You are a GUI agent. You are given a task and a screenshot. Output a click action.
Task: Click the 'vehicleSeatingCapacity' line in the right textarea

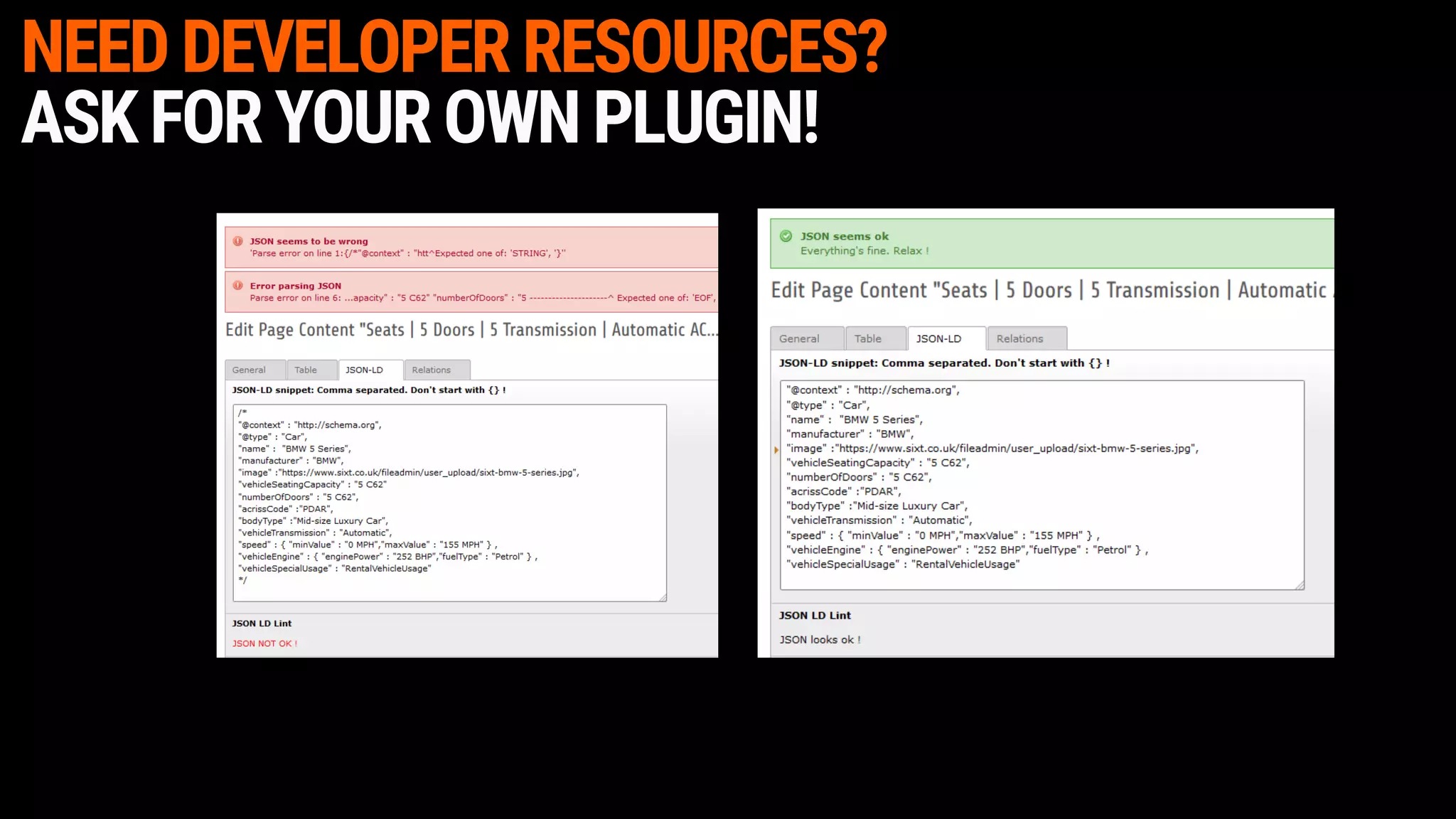878,463
